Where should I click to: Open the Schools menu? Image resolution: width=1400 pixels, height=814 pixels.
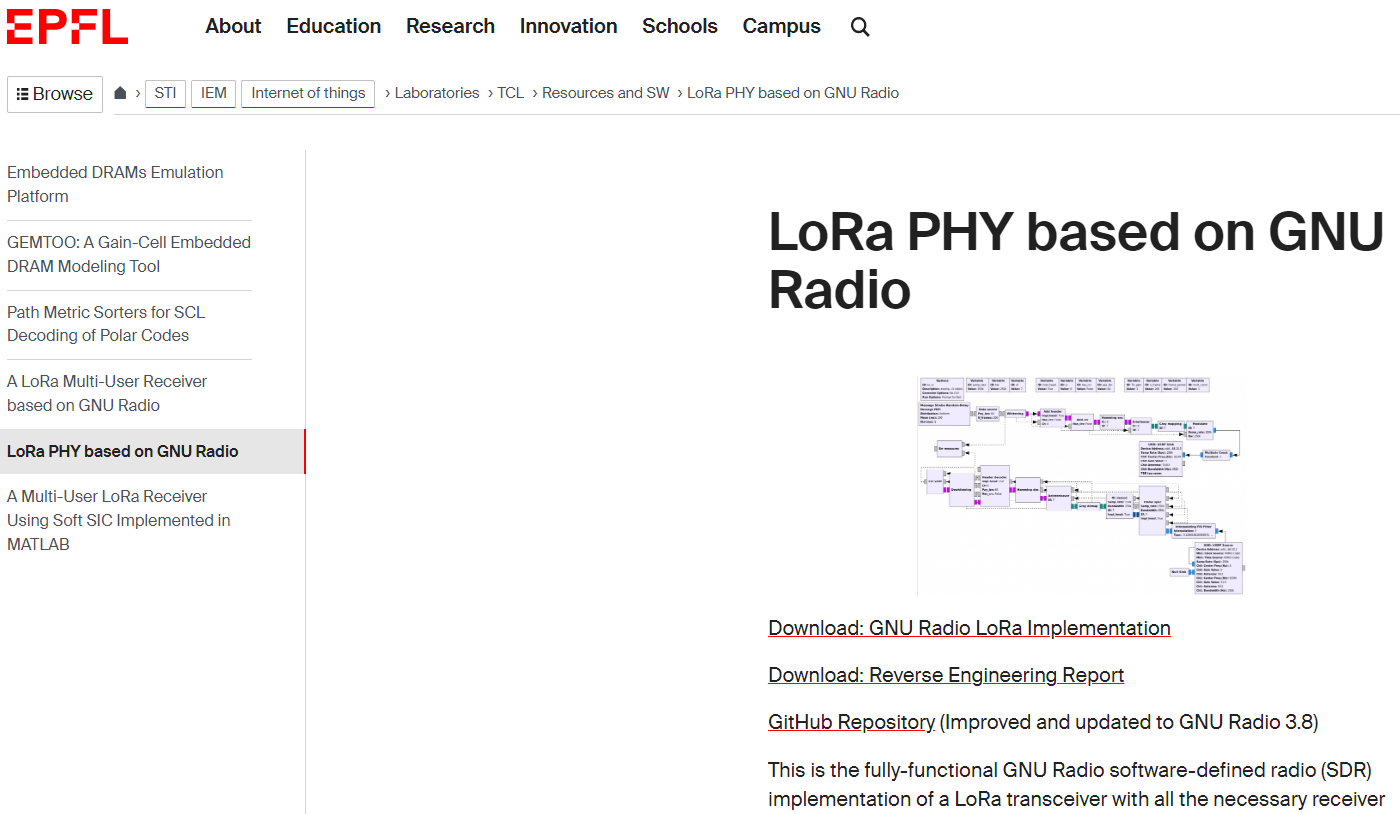[x=679, y=27]
